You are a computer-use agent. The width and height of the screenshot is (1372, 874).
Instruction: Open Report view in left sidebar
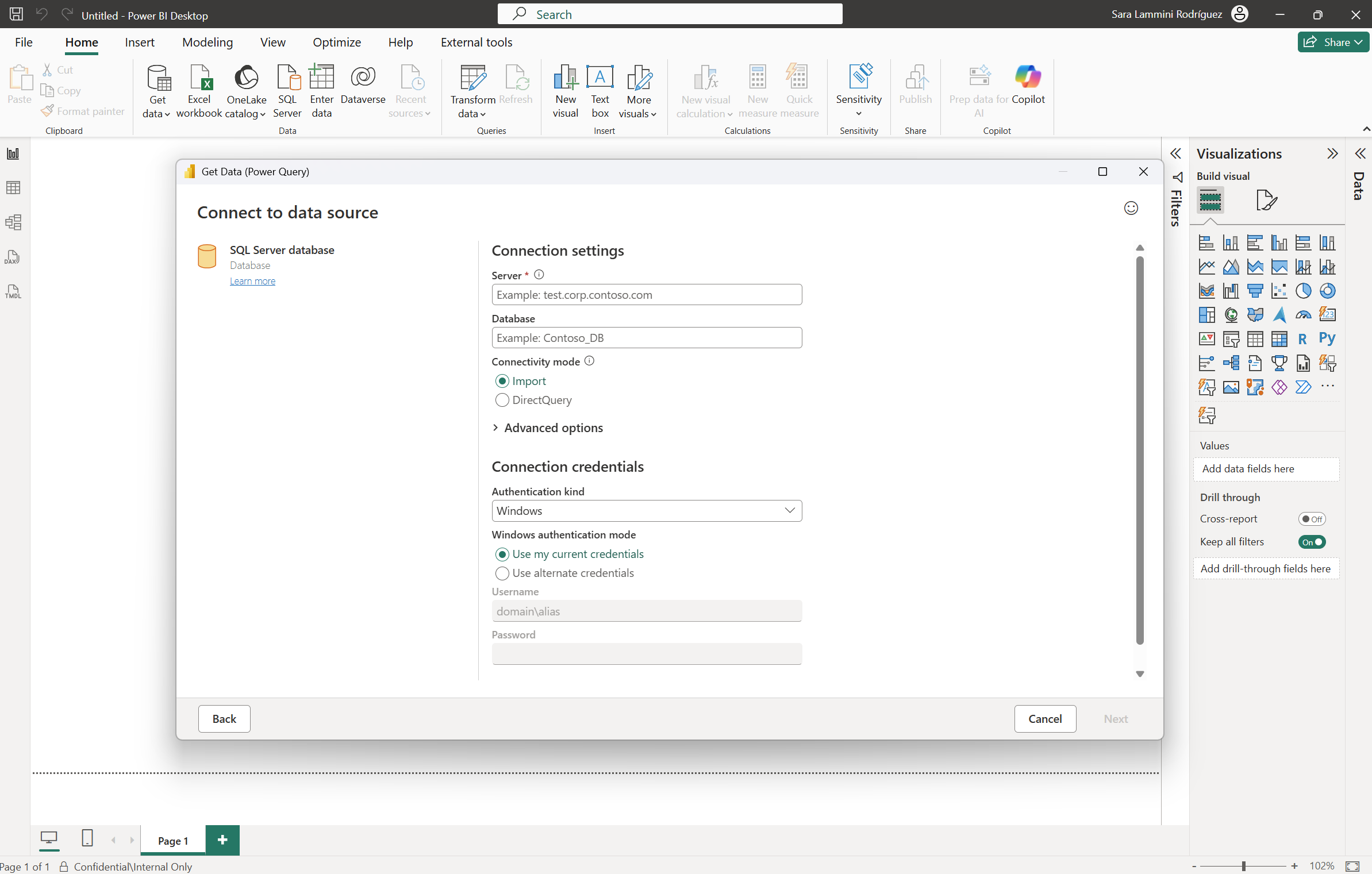(x=13, y=153)
